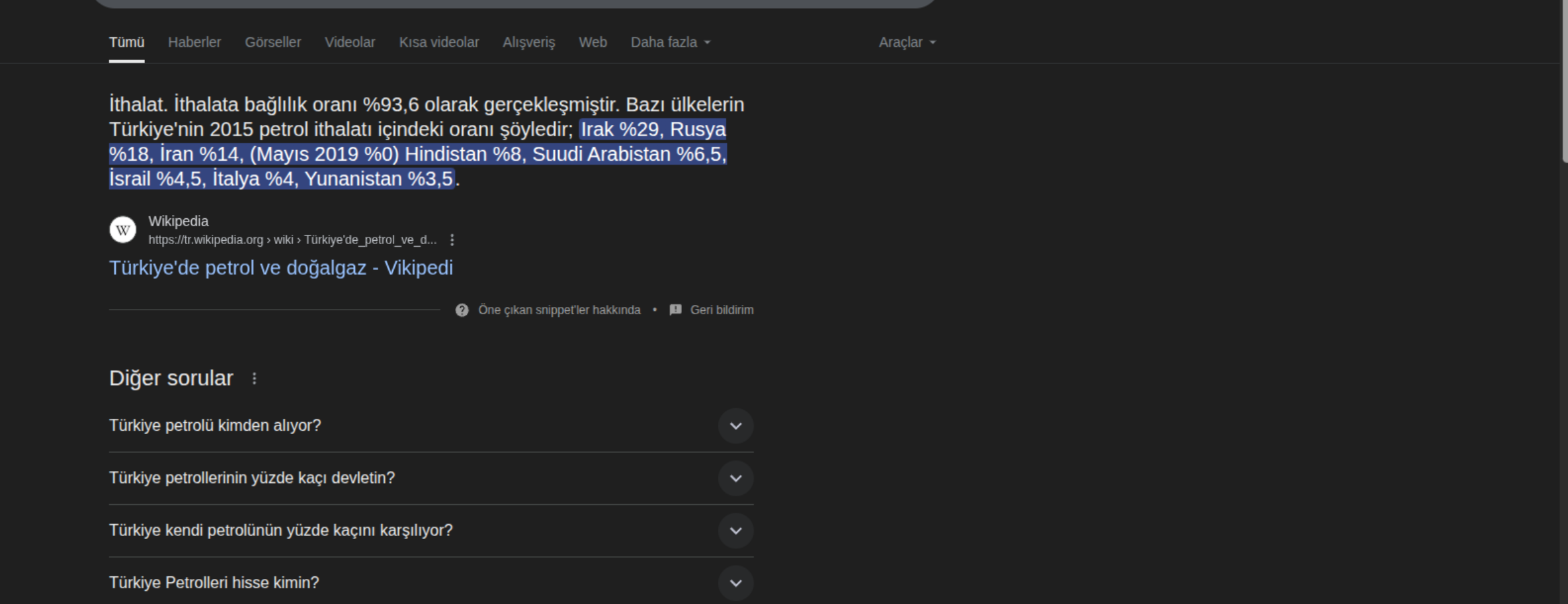Switch to the Haberler tab

click(194, 42)
